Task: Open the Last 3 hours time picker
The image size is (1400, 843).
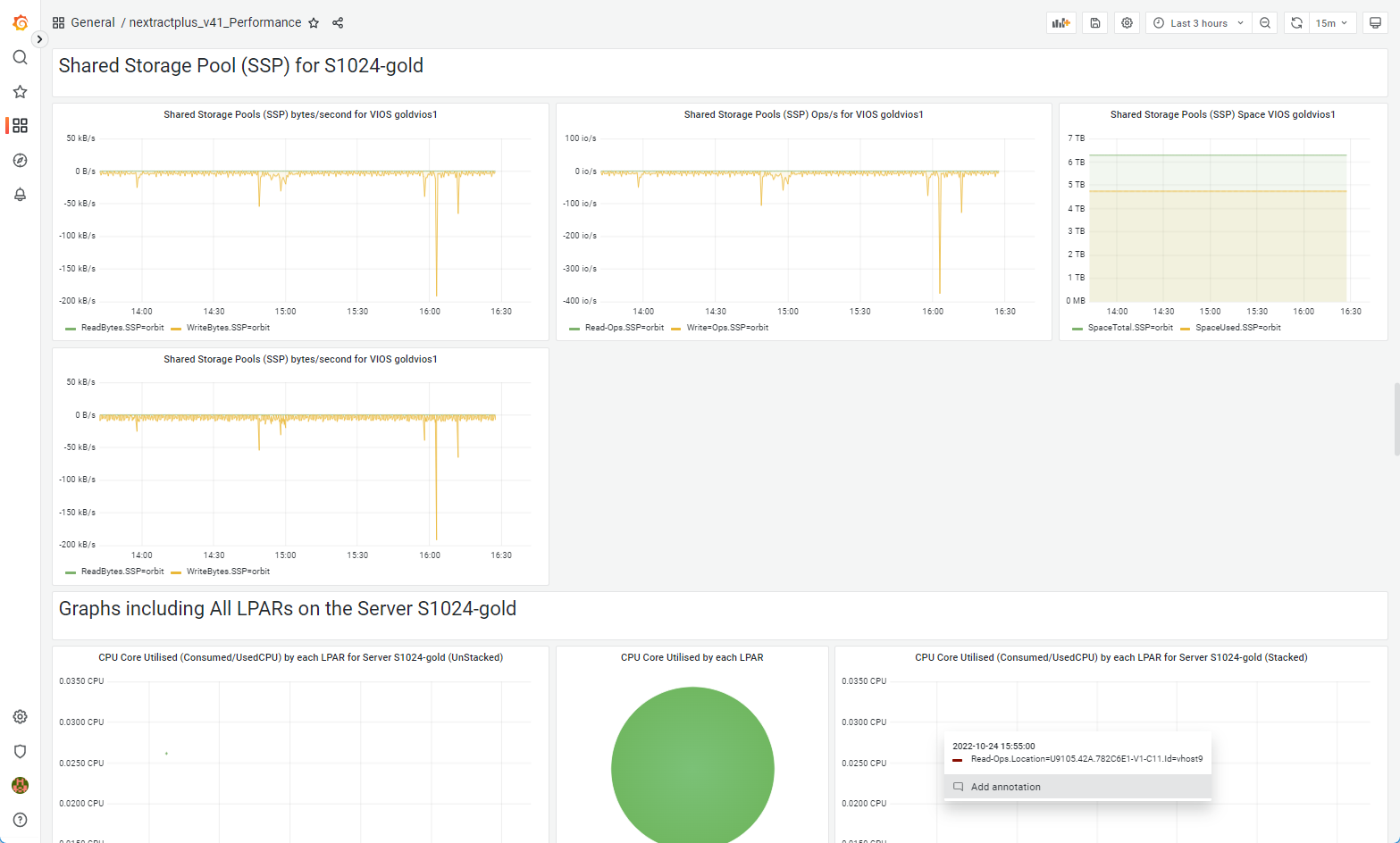Action: (x=1199, y=23)
